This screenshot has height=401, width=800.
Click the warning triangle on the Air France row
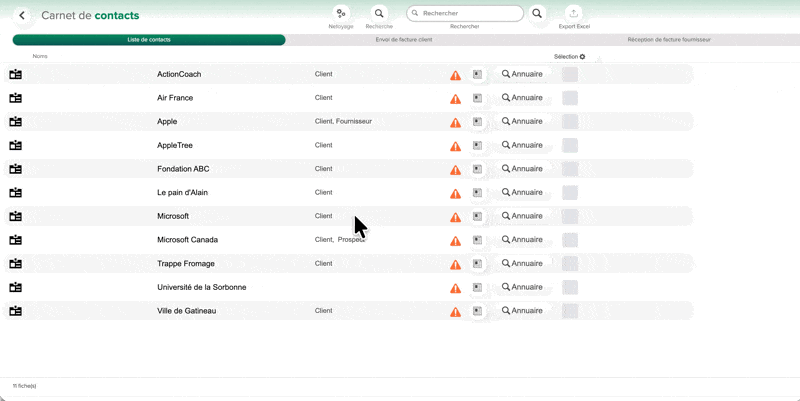456,99
